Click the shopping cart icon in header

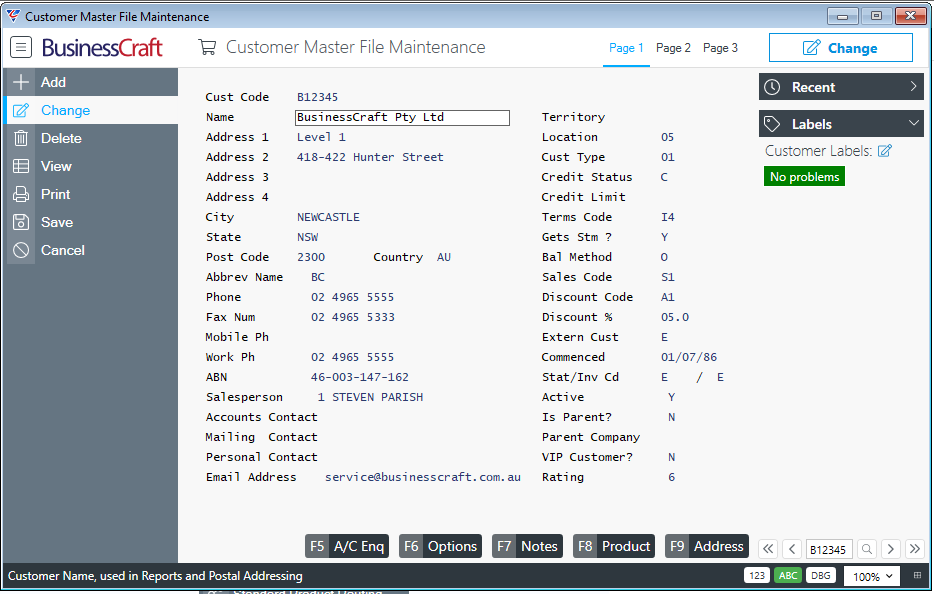coord(207,47)
